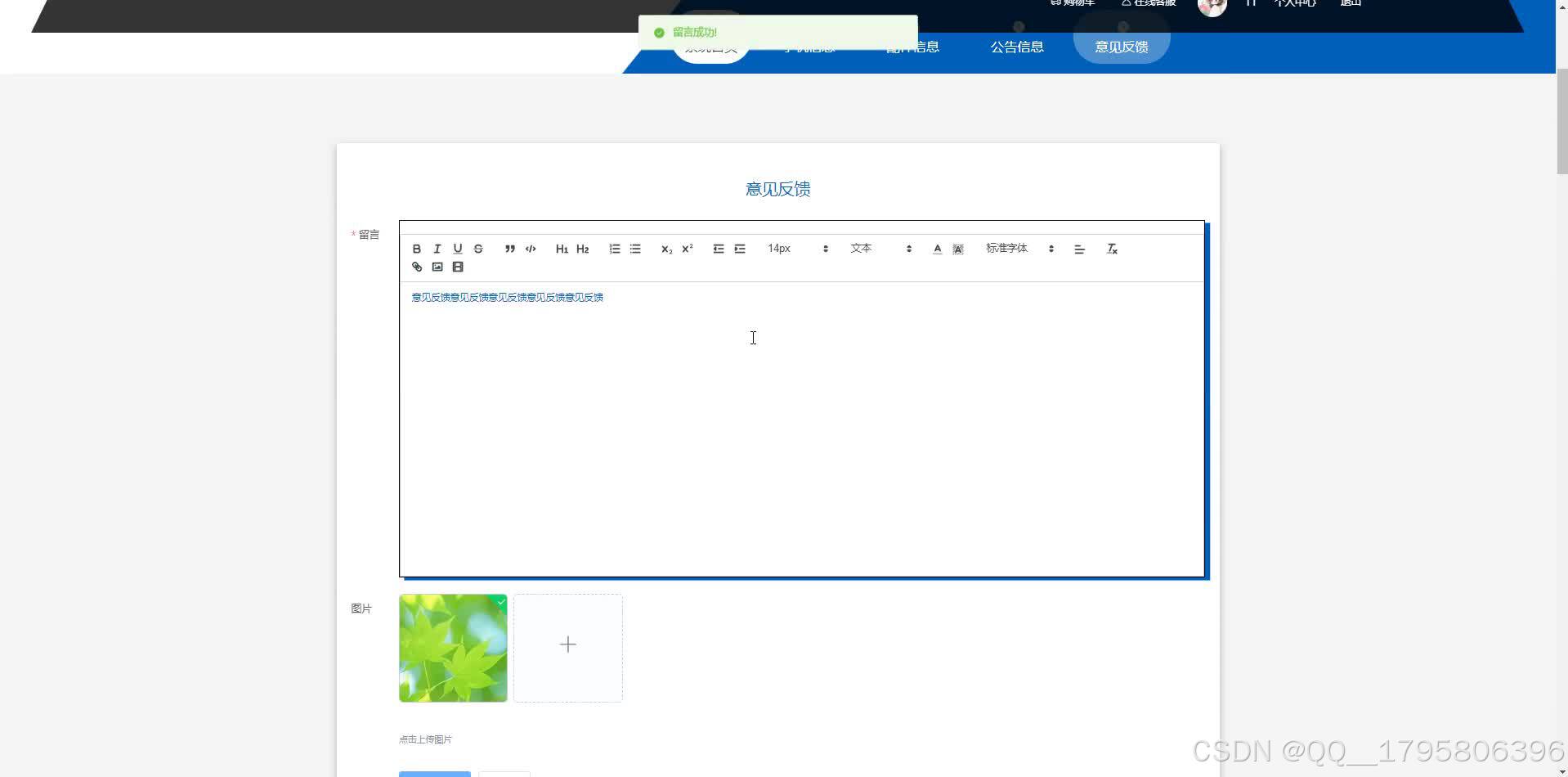Toggle the ordered list option
This screenshot has height=777, width=1568.
[614, 249]
